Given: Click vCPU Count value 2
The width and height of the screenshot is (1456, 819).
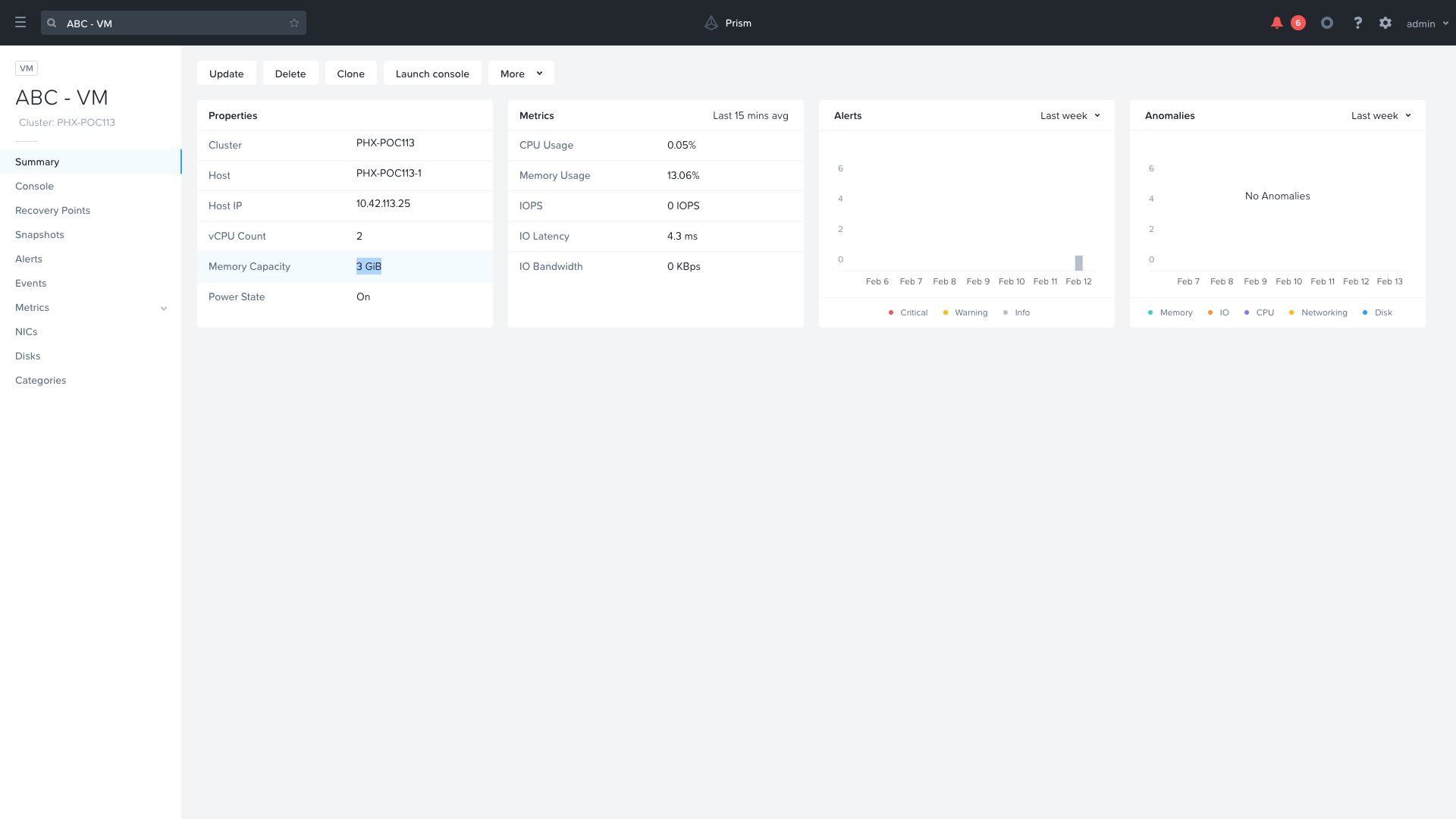Looking at the screenshot, I should [359, 236].
